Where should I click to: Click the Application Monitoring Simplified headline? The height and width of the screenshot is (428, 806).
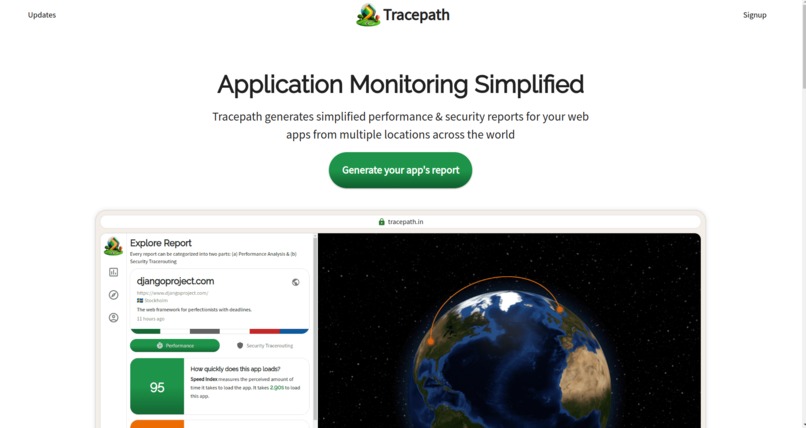[400, 85]
